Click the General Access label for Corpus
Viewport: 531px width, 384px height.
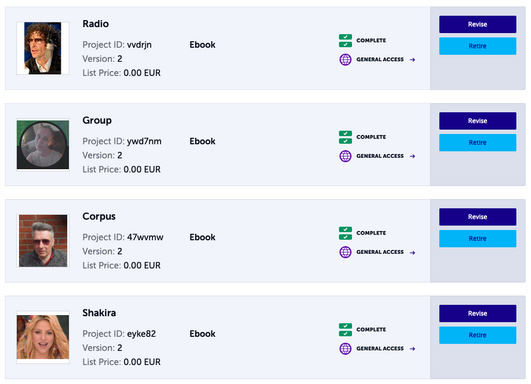pos(380,252)
